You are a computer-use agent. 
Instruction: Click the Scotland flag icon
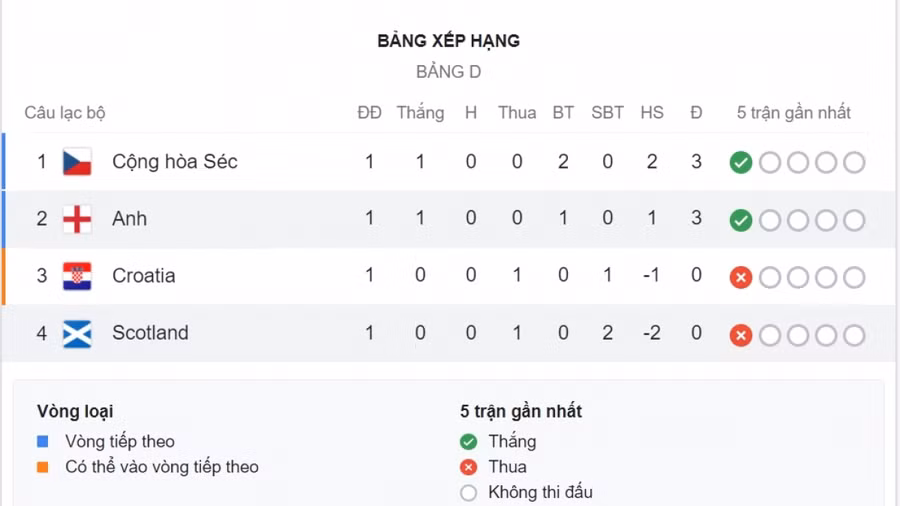coord(77,333)
